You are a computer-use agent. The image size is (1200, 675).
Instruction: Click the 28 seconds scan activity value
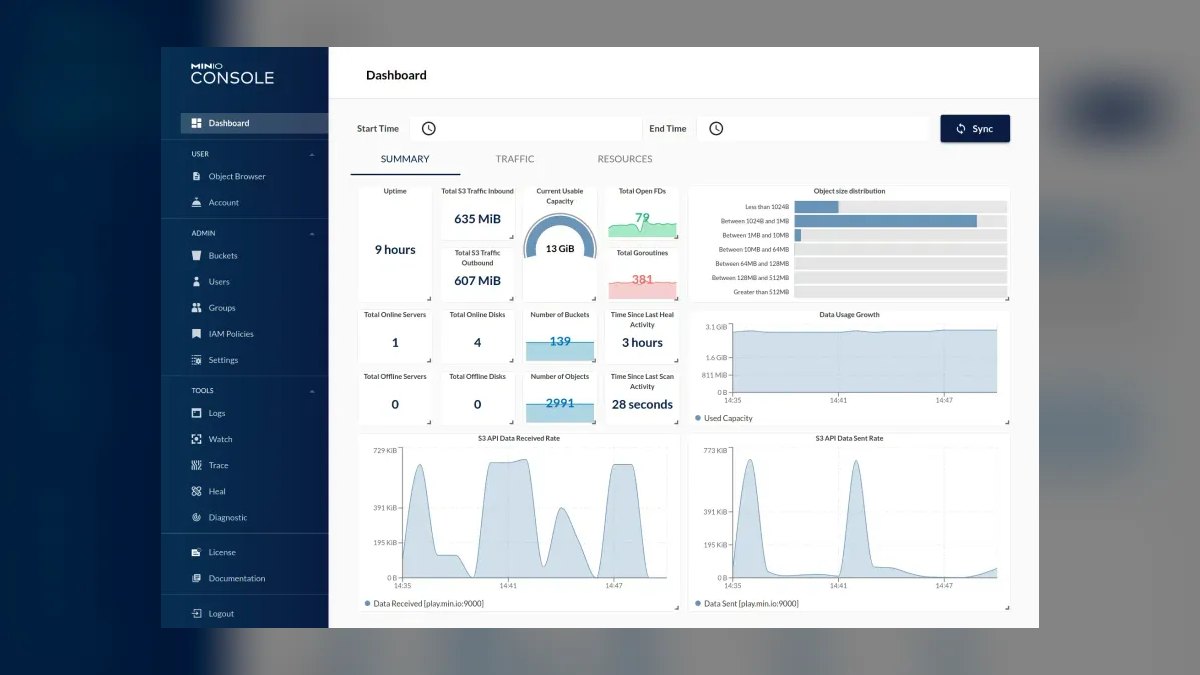coord(642,405)
